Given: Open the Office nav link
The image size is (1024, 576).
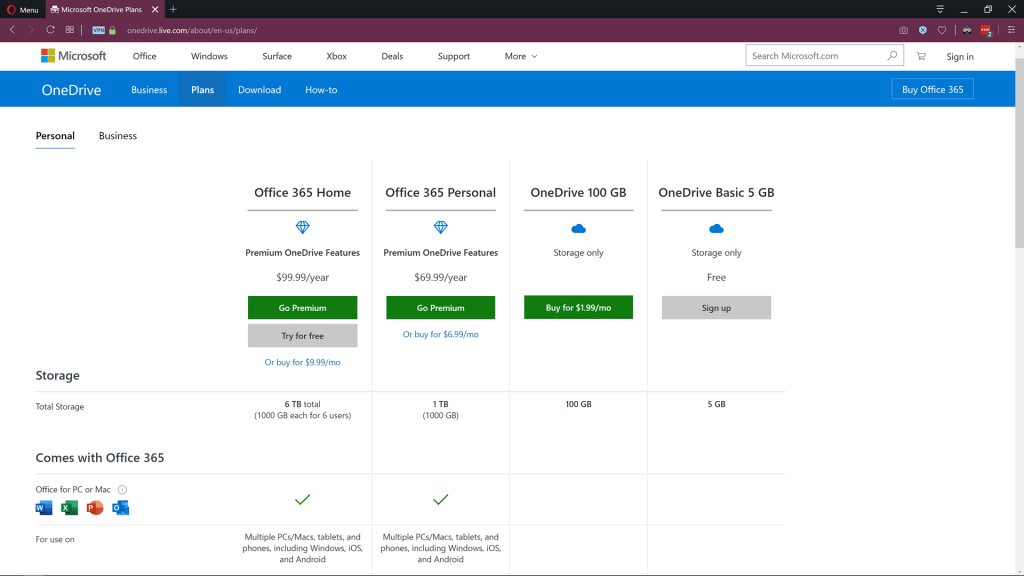Looking at the screenshot, I should click(144, 56).
